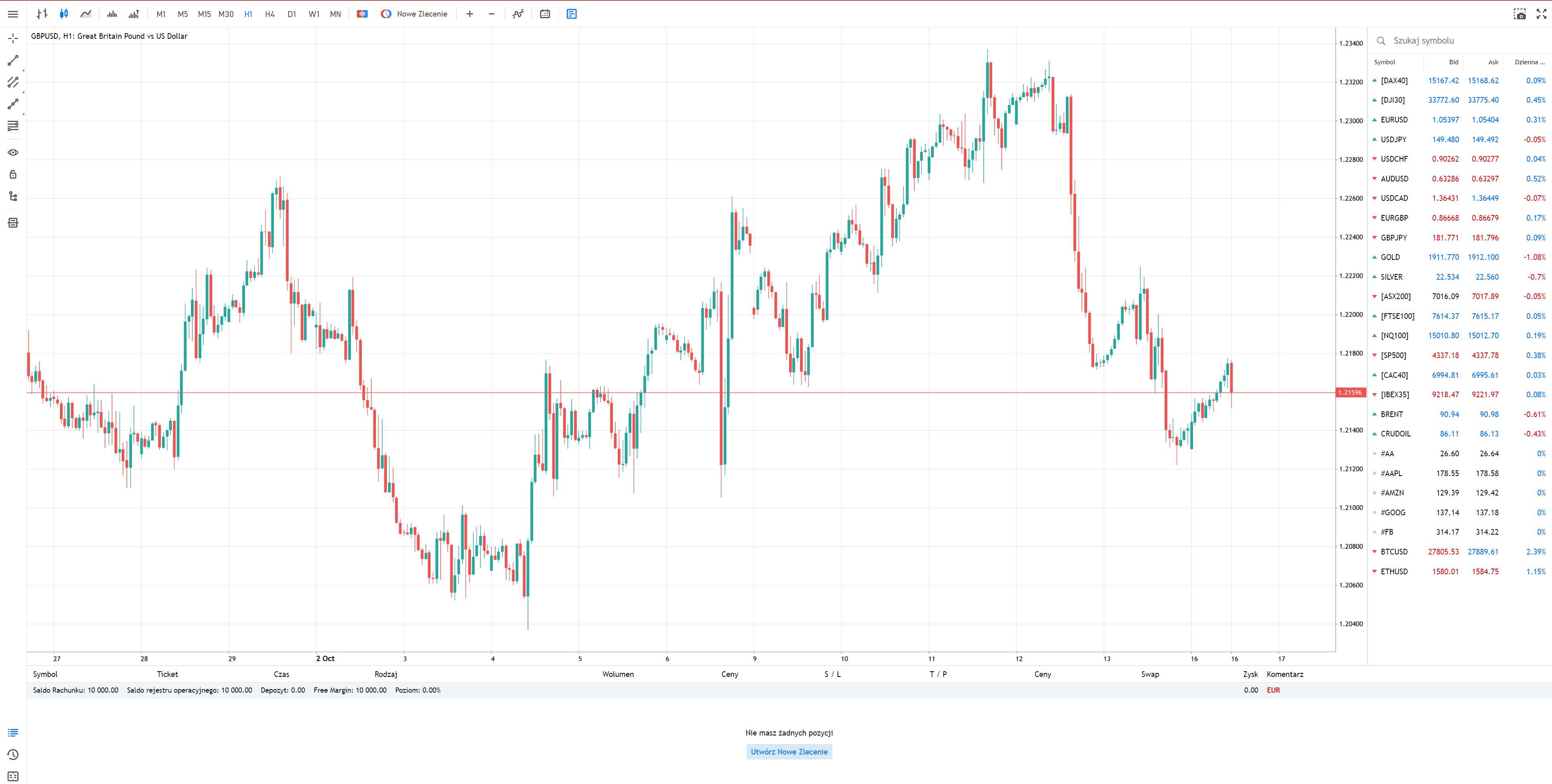The height and width of the screenshot is (784, 1552).
Task: Open the hamburger main menu
Action: point(13,14)
